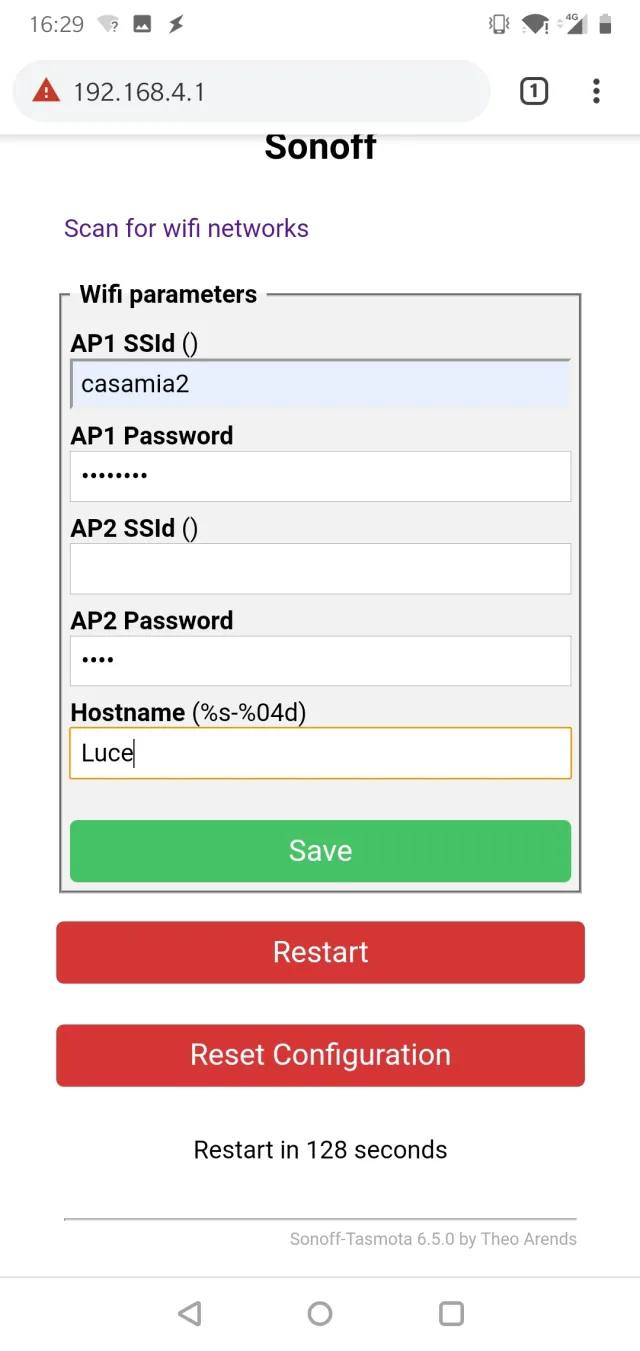
Task: Click the empty AP2 SSId field
Action: [320, 569]
